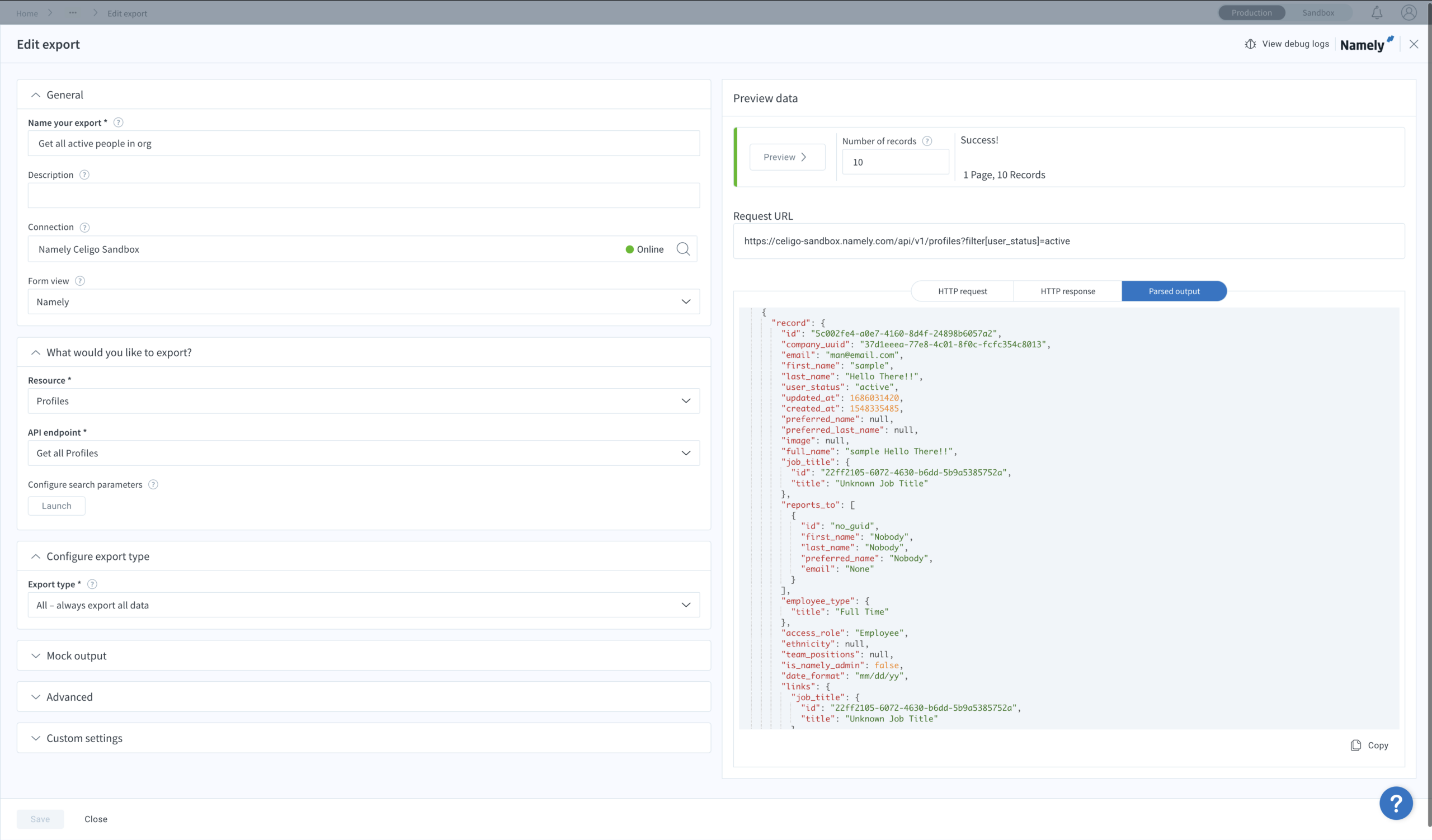Open the blue help question-mark bubble
Image resolution: width=1432 pixels, height=840 pixels.
1396,803
